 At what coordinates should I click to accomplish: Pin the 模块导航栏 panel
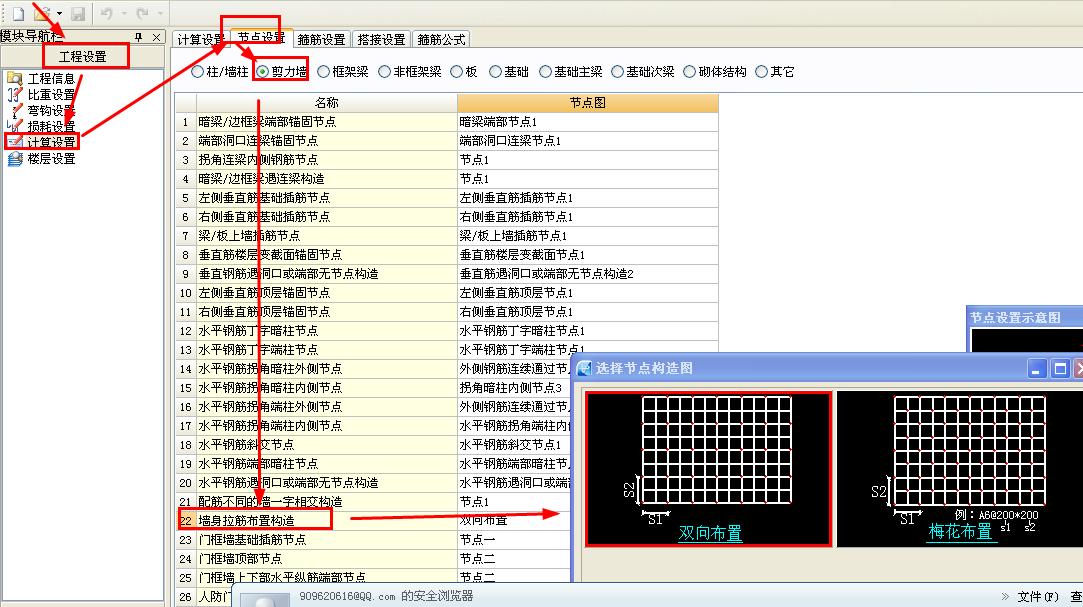coord(139,37)
